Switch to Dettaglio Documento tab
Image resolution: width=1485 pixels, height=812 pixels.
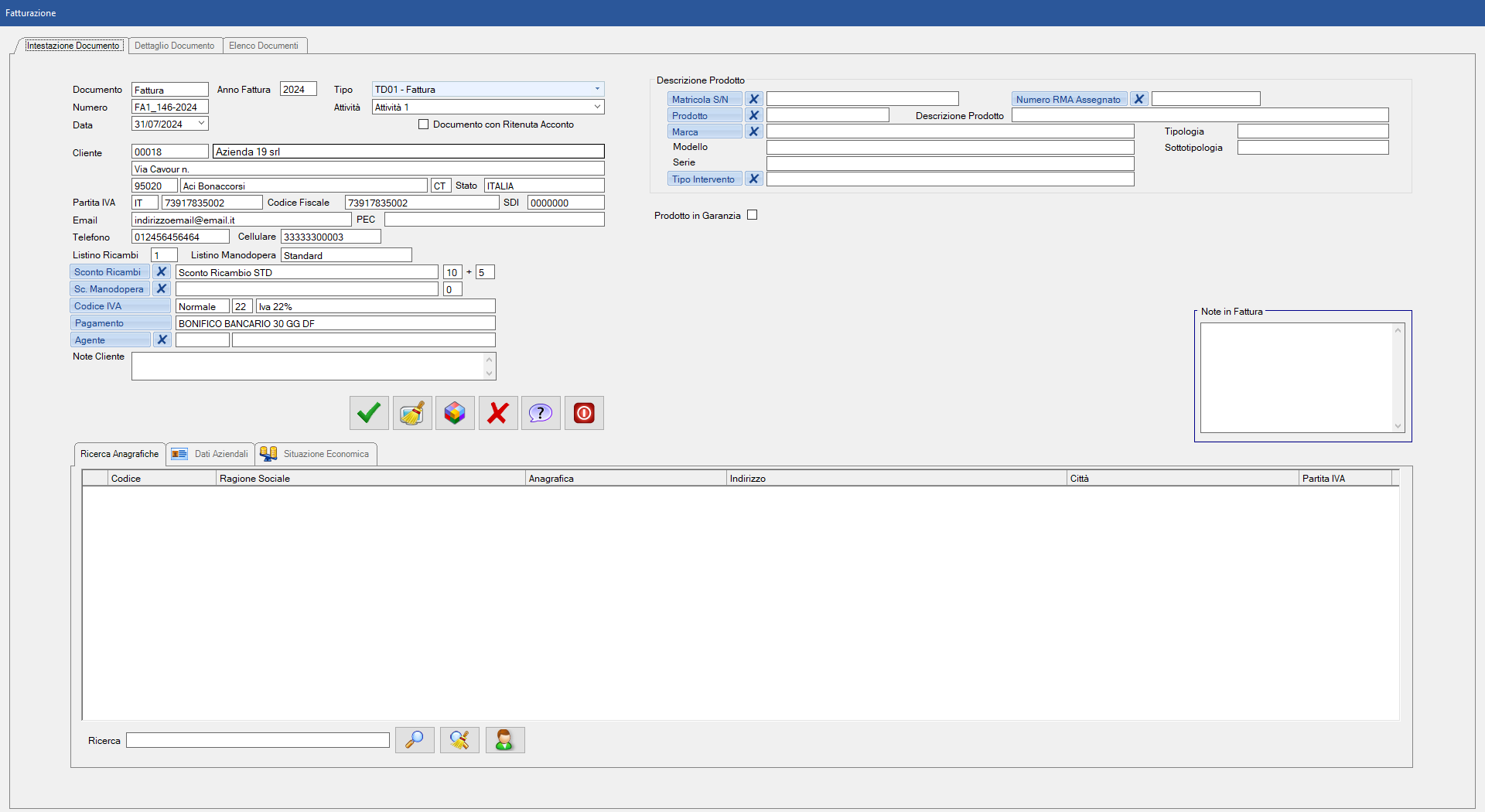[x=175, y=46]
